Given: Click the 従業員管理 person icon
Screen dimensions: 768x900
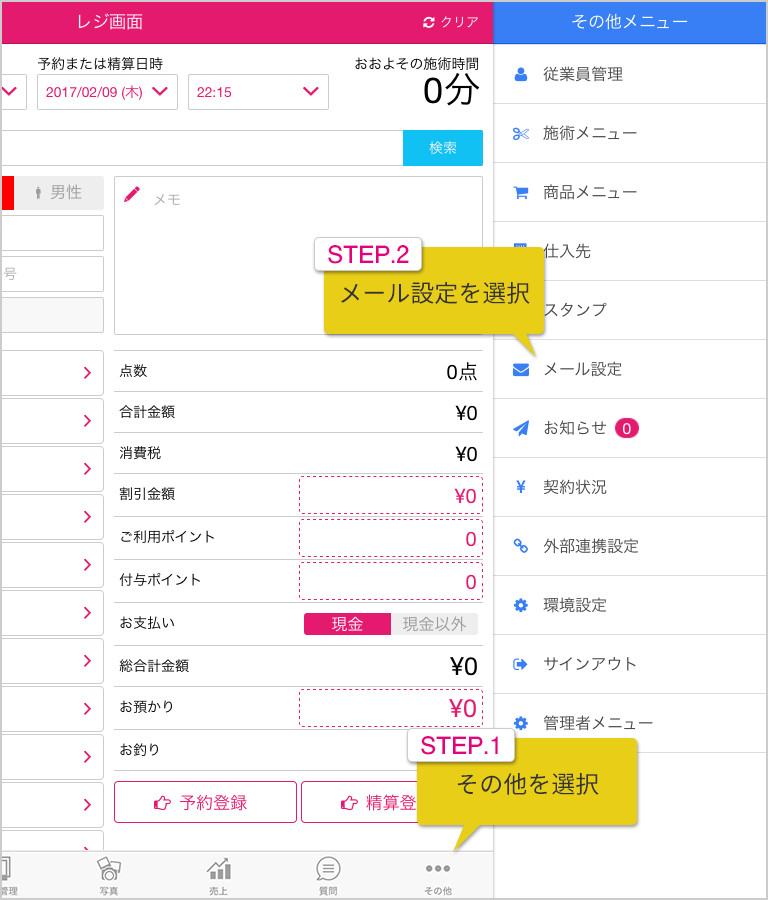Looking at the screenshot, I should tap(521, 75).
